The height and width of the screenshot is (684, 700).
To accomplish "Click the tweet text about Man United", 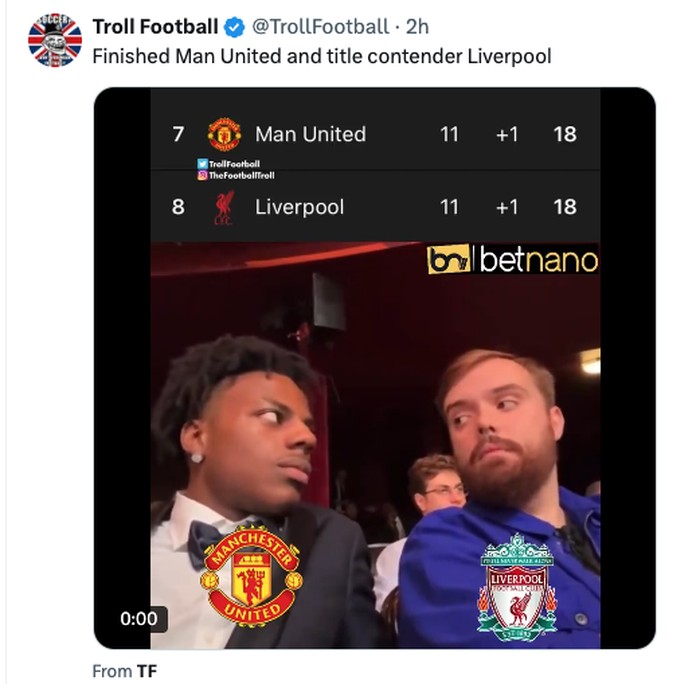I will point(321,56).
